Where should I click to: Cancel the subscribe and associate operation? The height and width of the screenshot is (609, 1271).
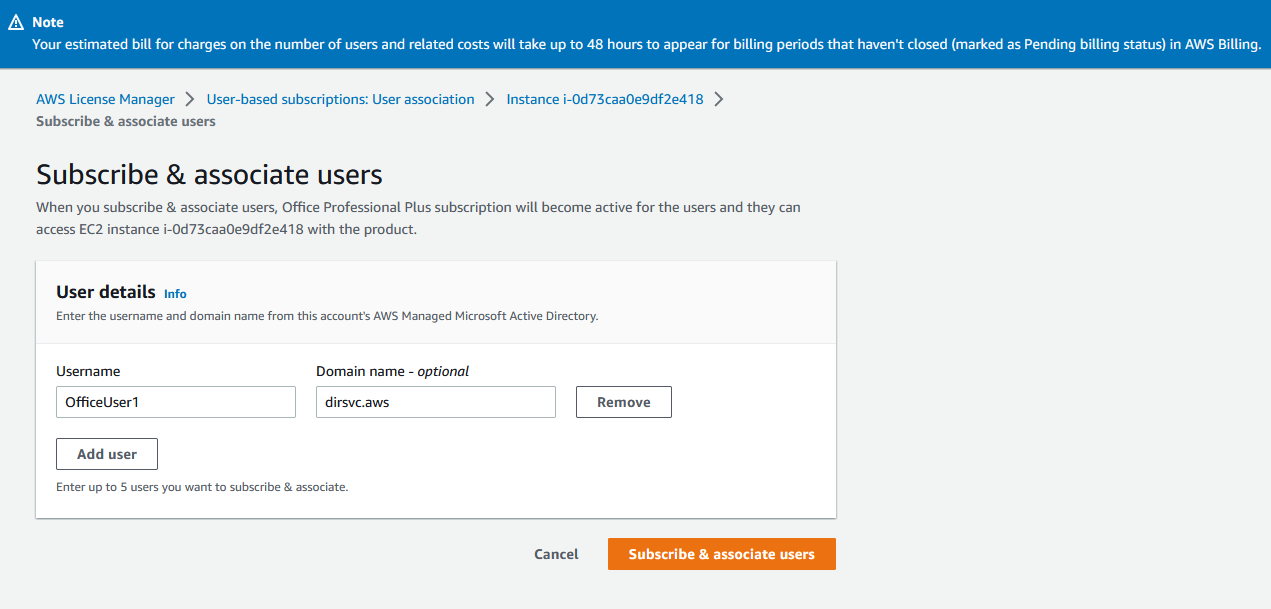click(555, 553)
